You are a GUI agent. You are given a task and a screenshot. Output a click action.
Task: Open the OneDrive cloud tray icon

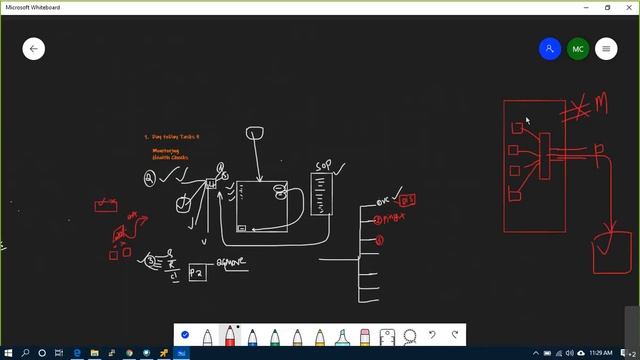point(581,353)
